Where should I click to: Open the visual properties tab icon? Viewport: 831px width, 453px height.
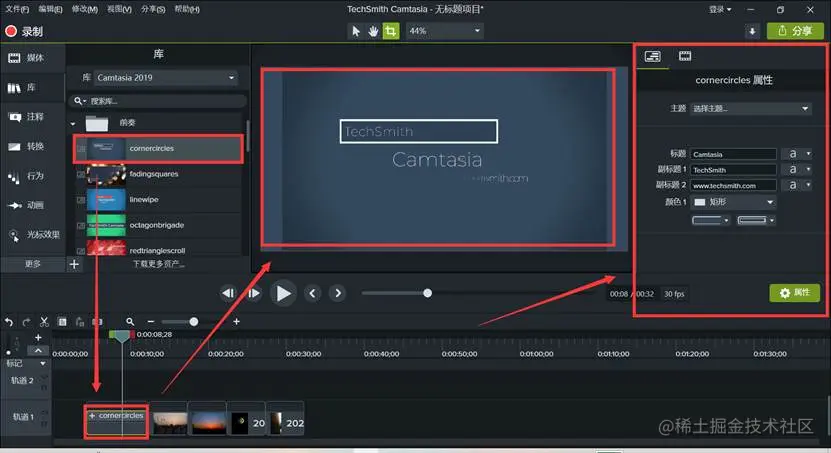click(652, 56)
